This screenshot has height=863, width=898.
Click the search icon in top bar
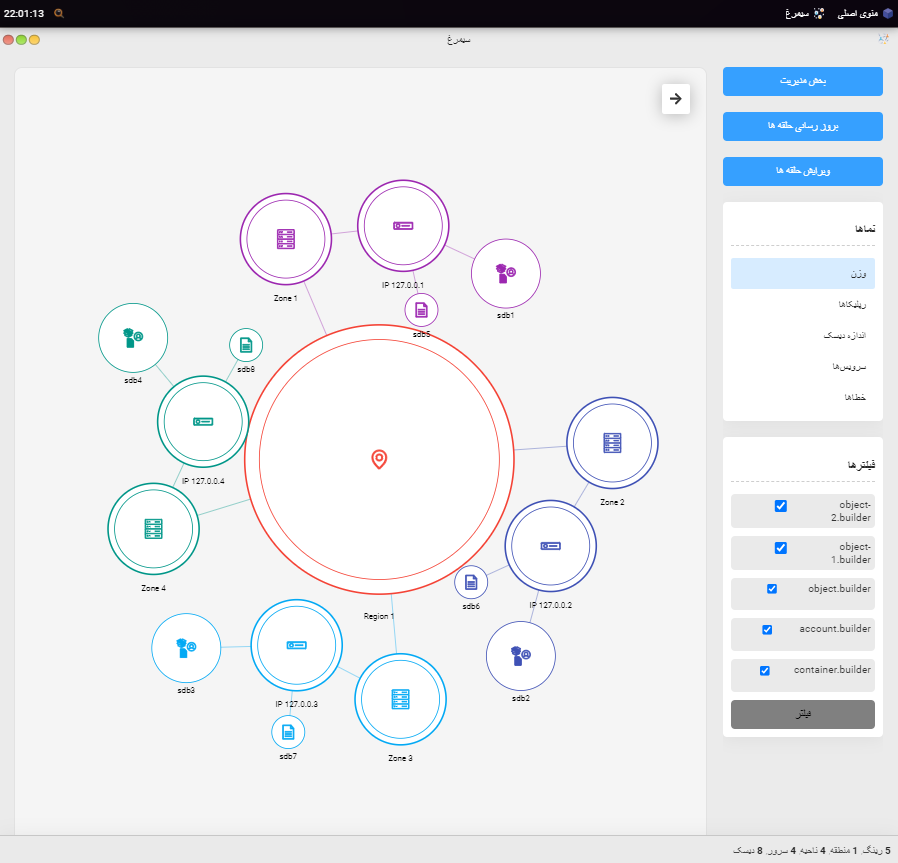(59, 13)
